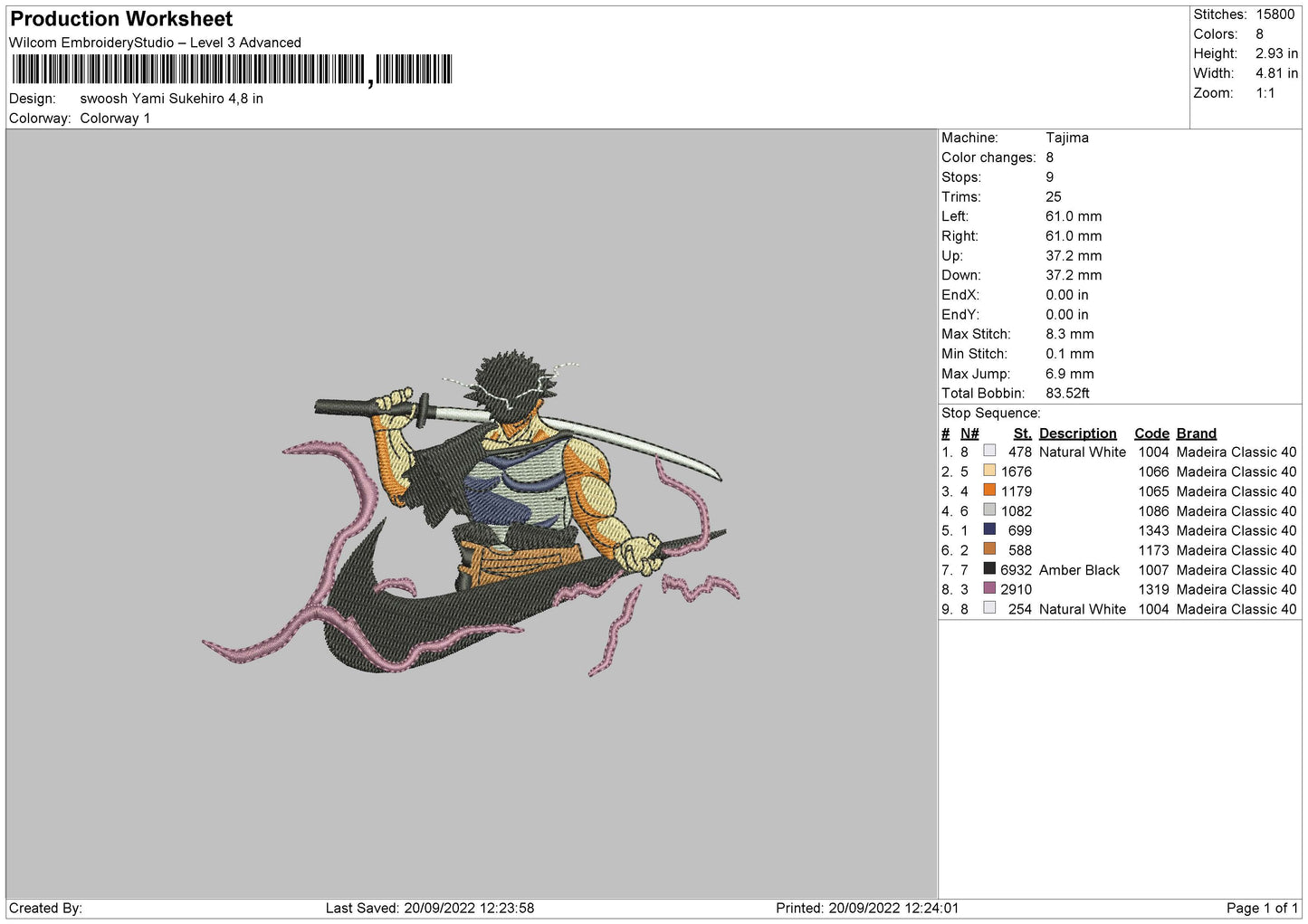Click the Brand column header

click(x=1196, y=433)
